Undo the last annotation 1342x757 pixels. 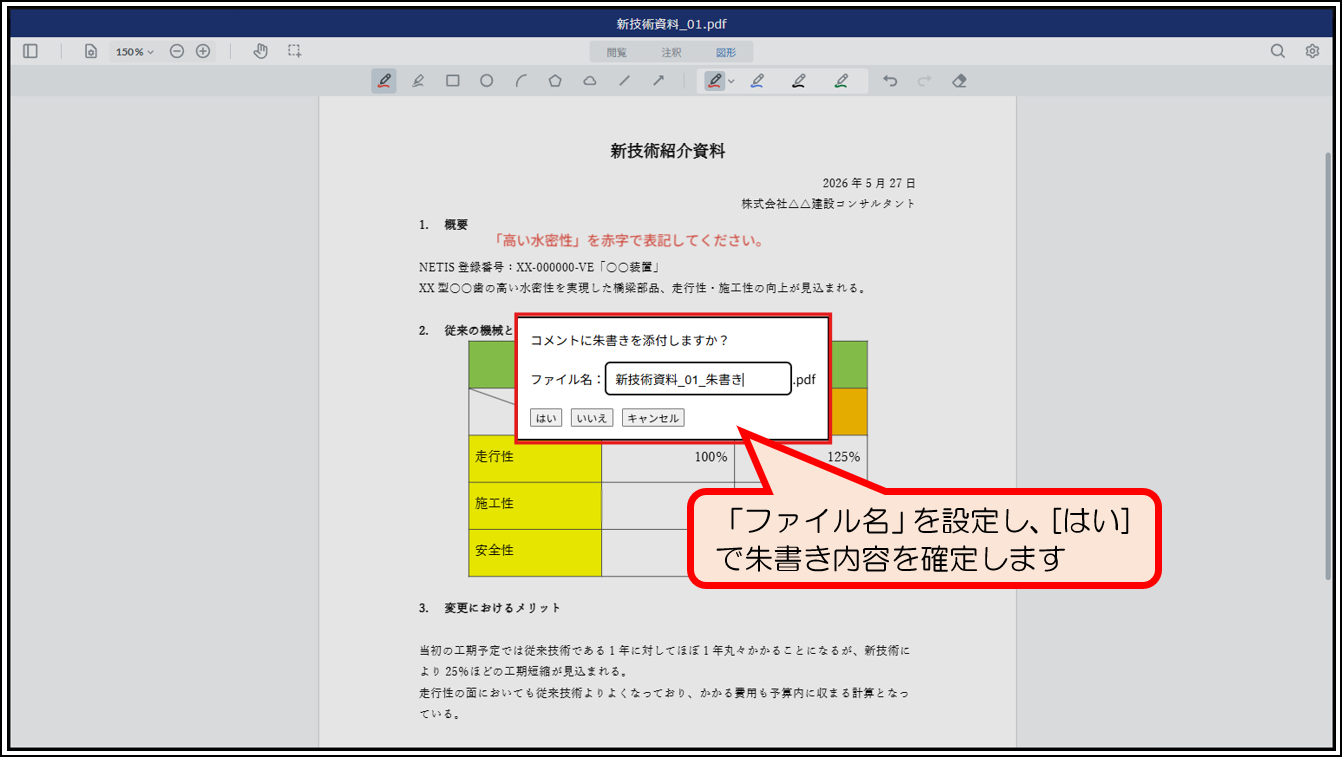tap(891, 81)
